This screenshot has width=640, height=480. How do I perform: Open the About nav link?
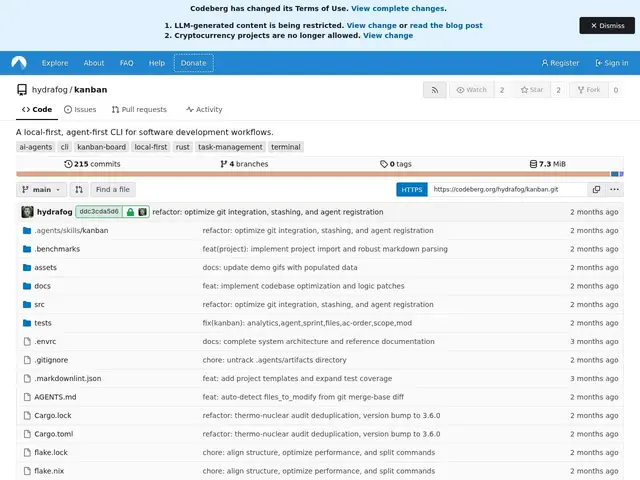click(94, 63)
